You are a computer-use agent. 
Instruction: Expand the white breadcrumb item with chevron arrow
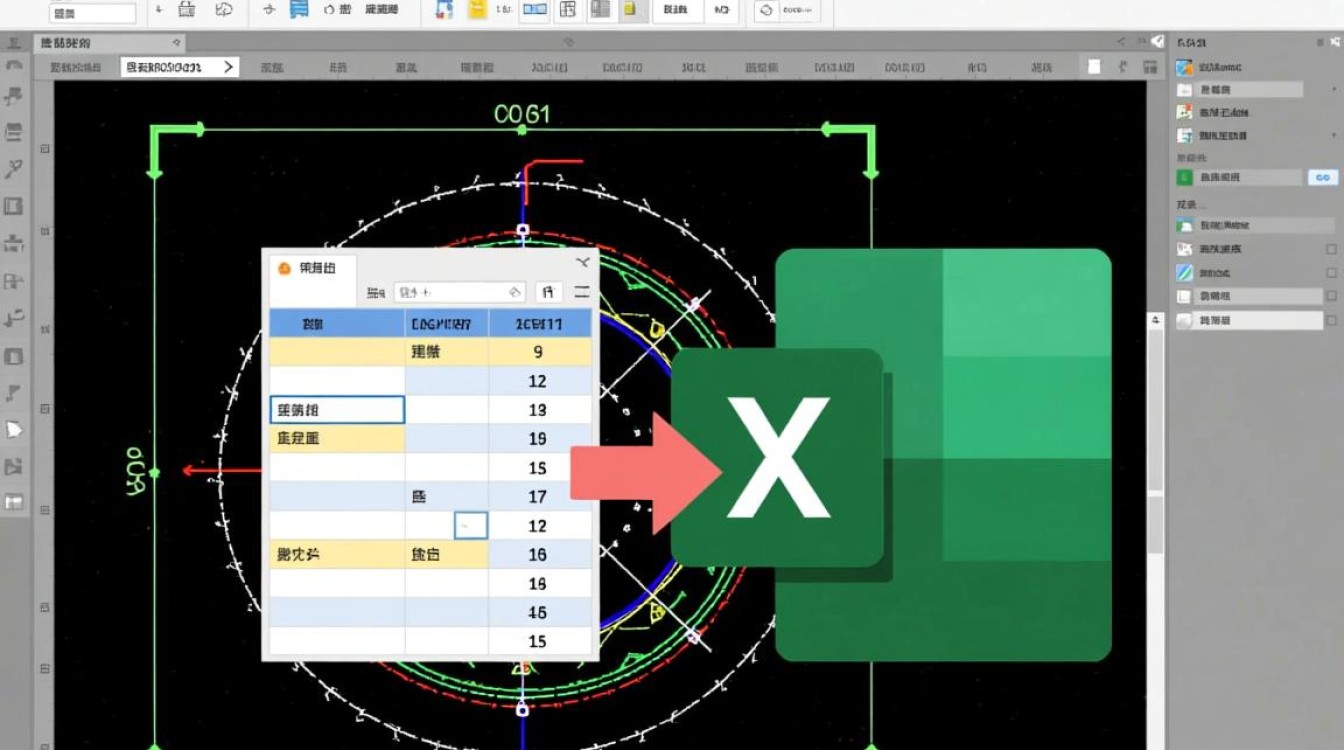pyautogui.click(x=179, y=67)
